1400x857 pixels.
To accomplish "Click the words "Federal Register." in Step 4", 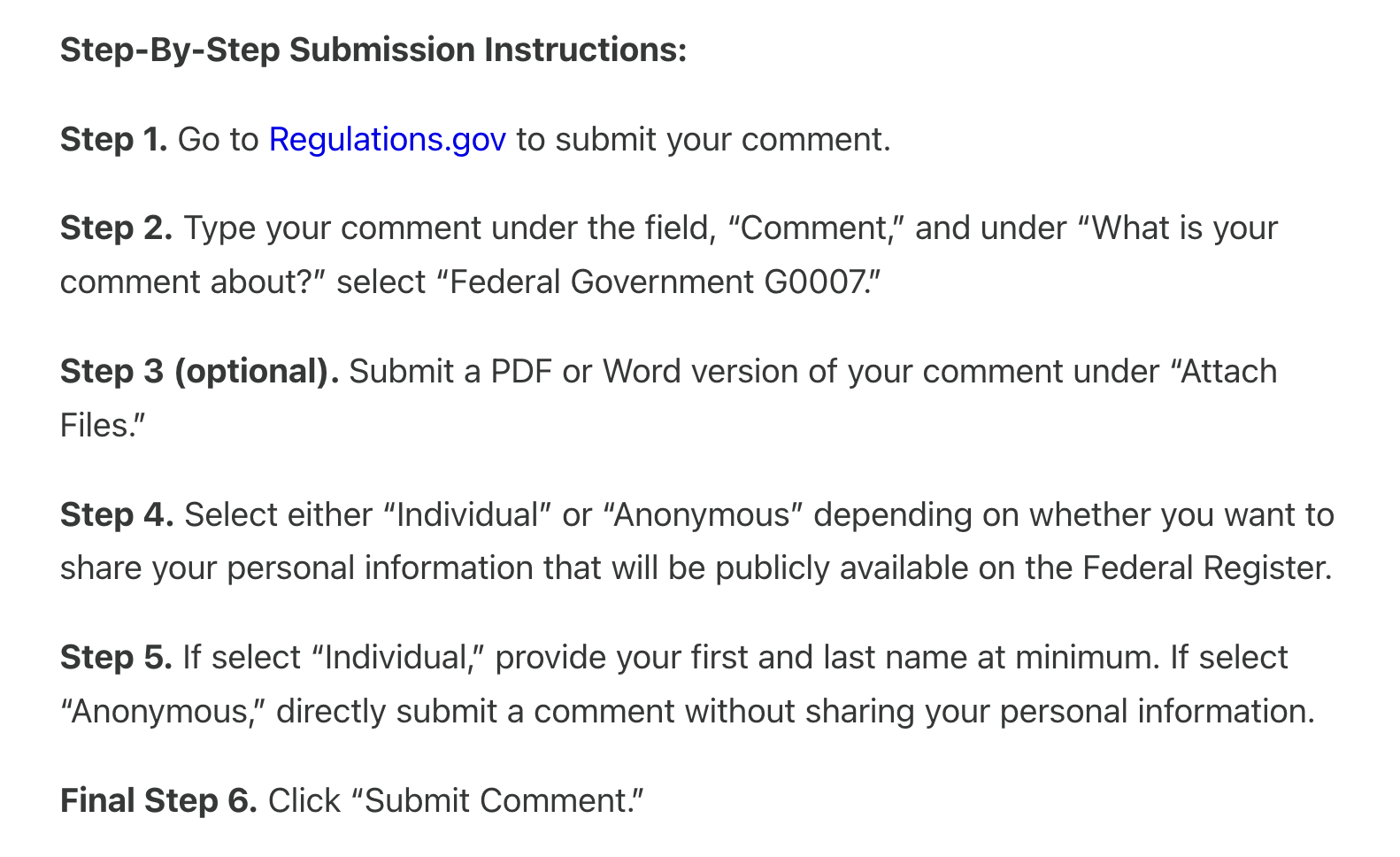I will pyautogui.click(x=1207, y=568).
